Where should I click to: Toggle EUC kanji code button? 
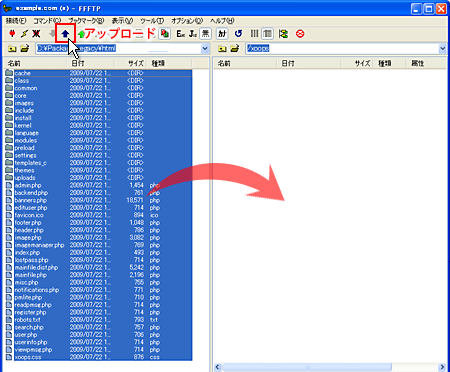pyautogui.click(x=181, y=34)
